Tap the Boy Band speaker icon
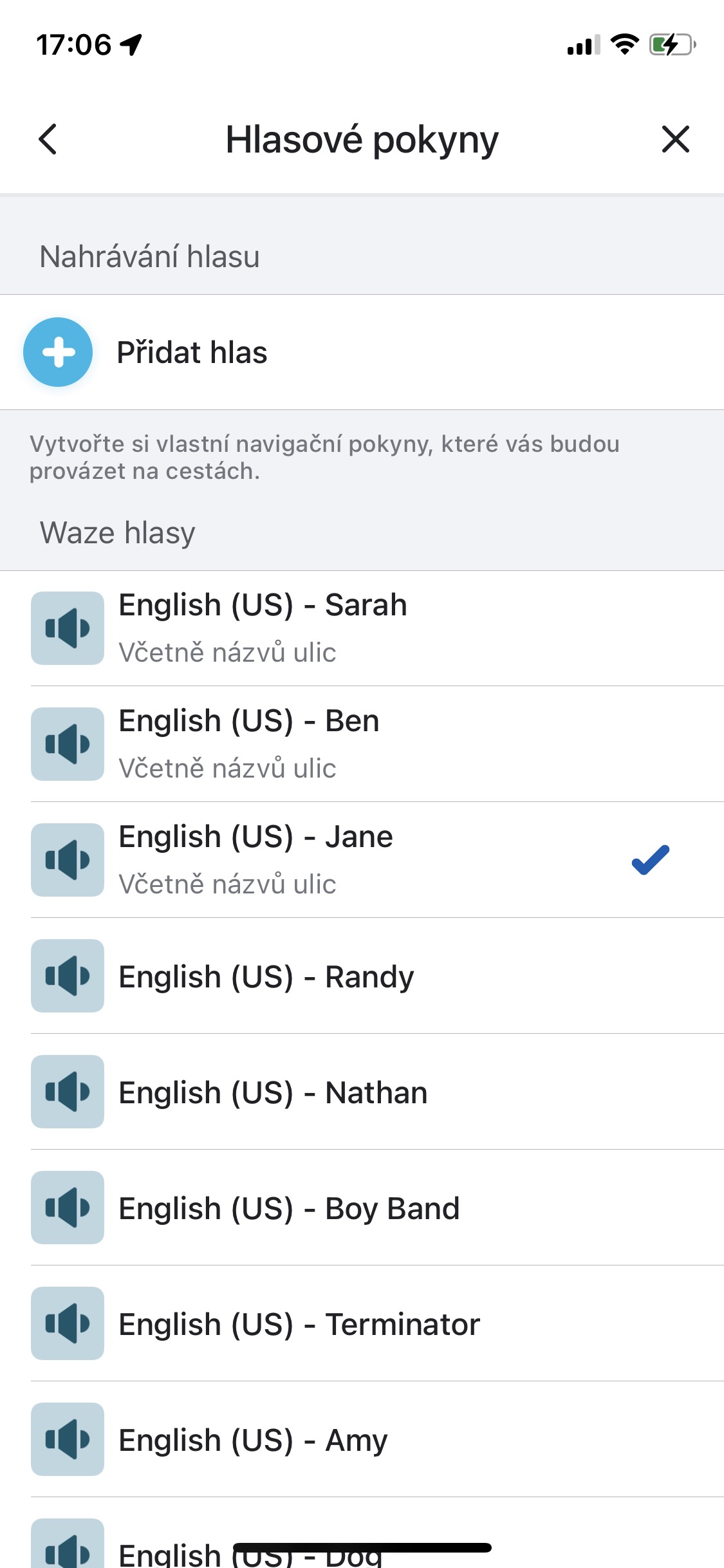This screenshot has width=724, height=1568. click(x=68, y=1208)
